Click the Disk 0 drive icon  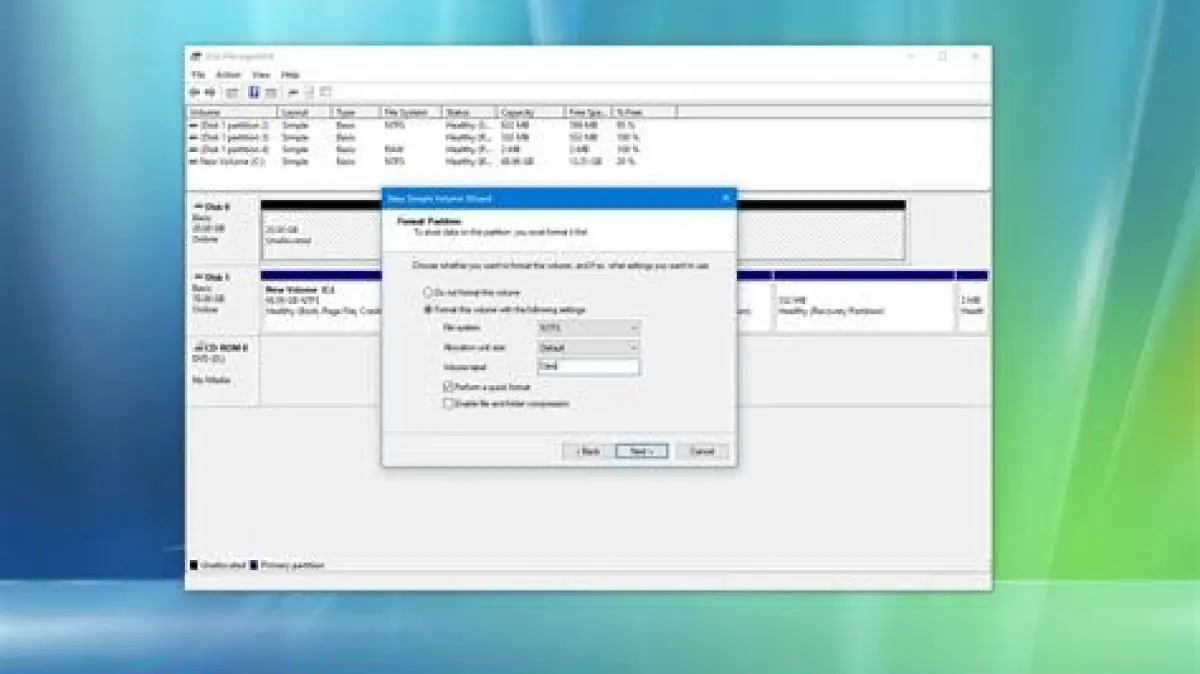pyautogui.click(x=196, y=206)
